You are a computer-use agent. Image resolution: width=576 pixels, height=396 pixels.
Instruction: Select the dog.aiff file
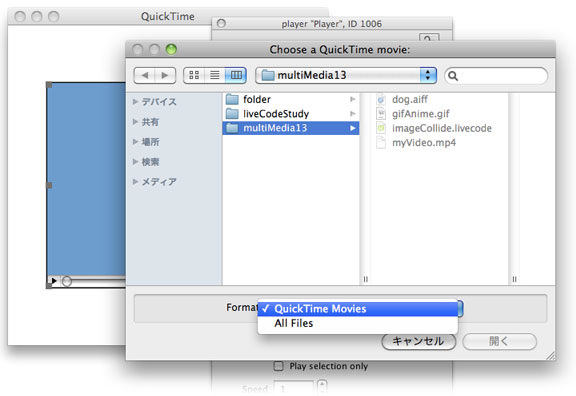[x=410, y=99]
